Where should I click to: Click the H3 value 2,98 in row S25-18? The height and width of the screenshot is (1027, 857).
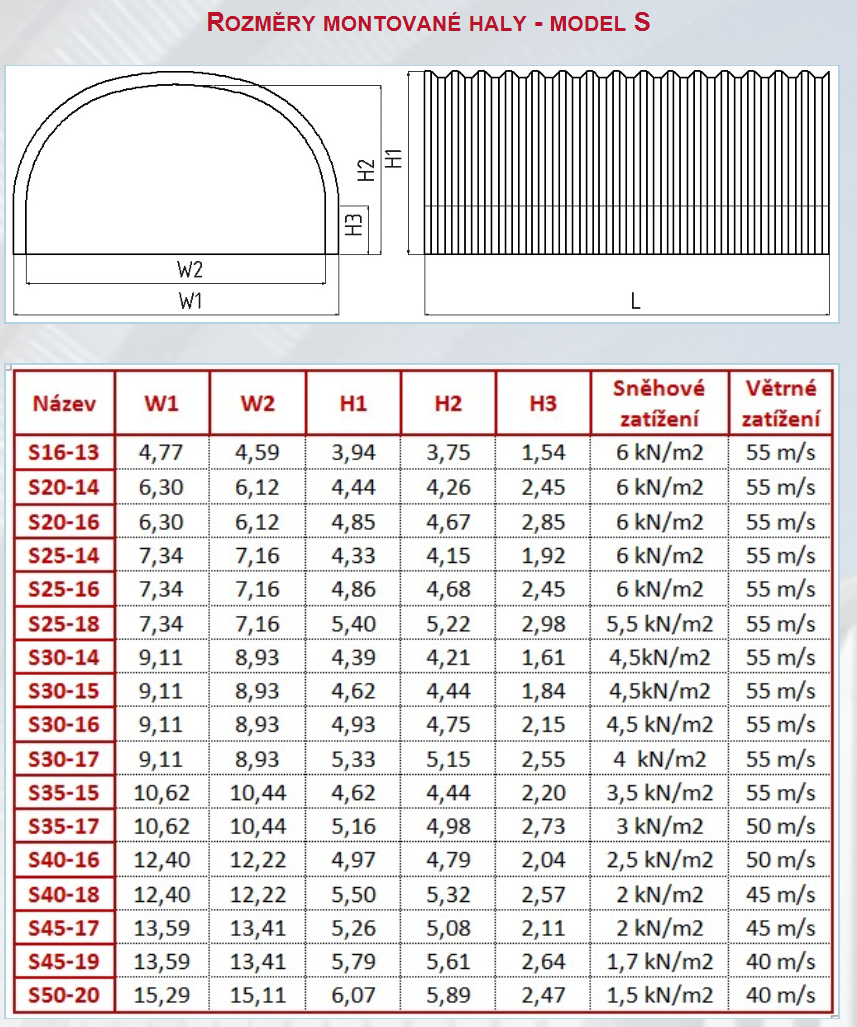[543, 624]
